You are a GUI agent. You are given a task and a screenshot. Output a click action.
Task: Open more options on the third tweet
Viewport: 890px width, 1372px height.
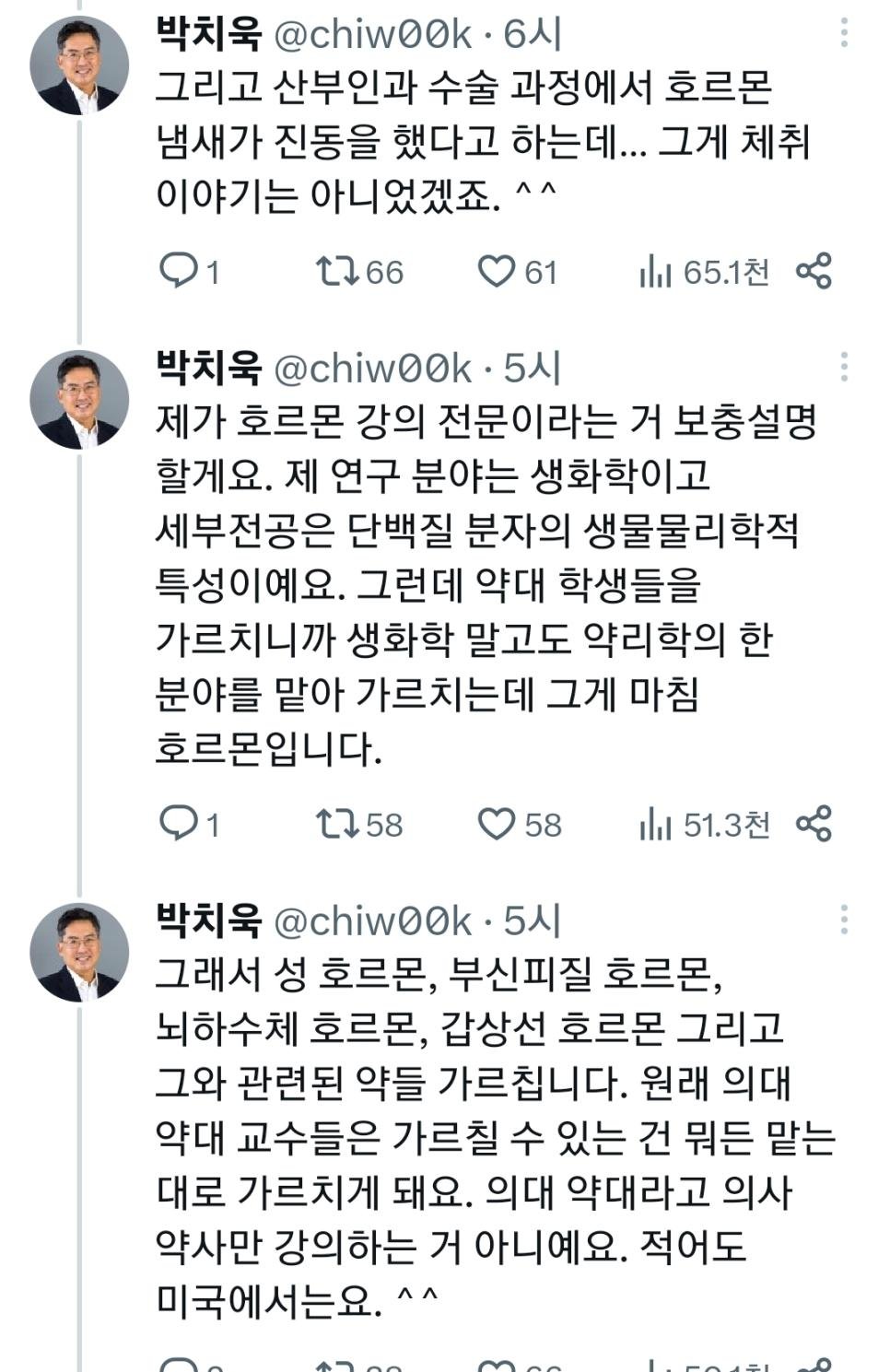(844, 919)
